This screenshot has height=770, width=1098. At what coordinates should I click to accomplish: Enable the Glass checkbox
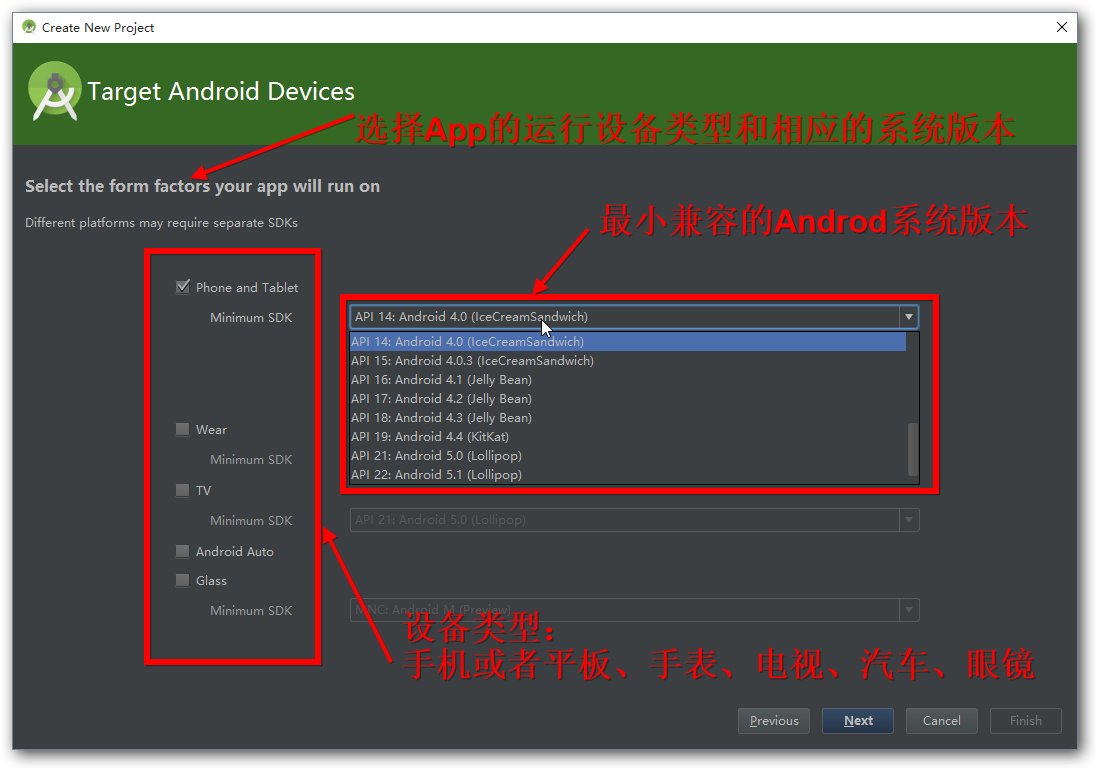(183, 580)
